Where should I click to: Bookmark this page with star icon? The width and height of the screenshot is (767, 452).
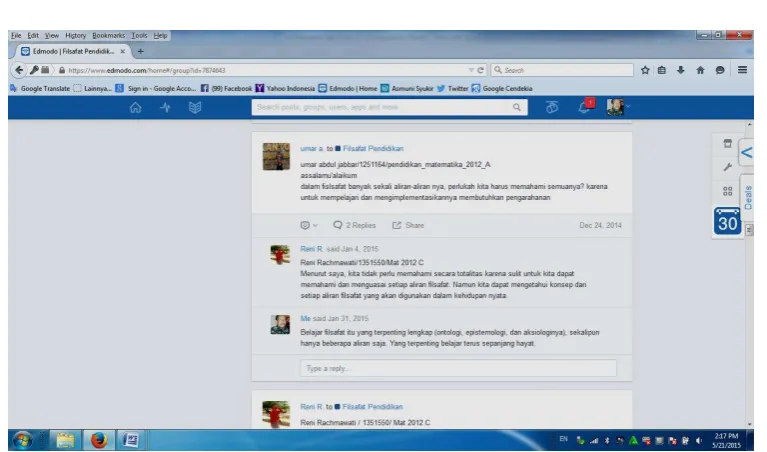[645, 70]
